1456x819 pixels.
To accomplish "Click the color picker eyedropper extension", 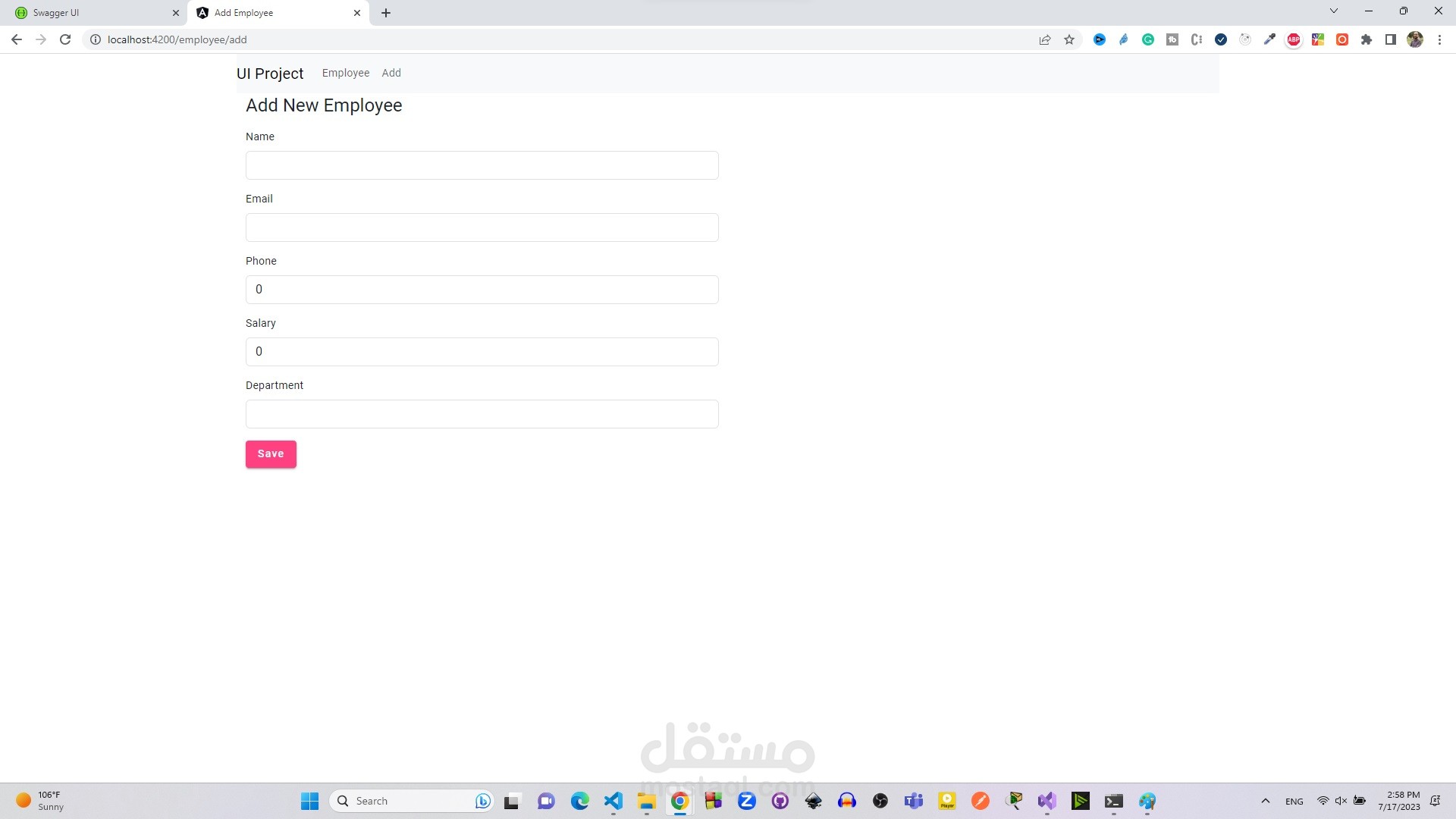I will click(x=1269, y=39).
